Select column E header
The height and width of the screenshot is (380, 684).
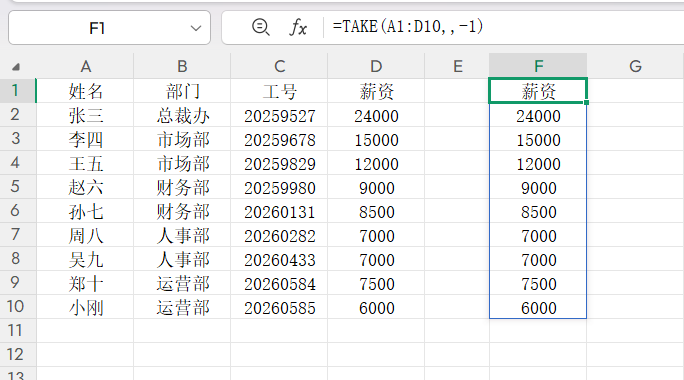coord(457,66)
